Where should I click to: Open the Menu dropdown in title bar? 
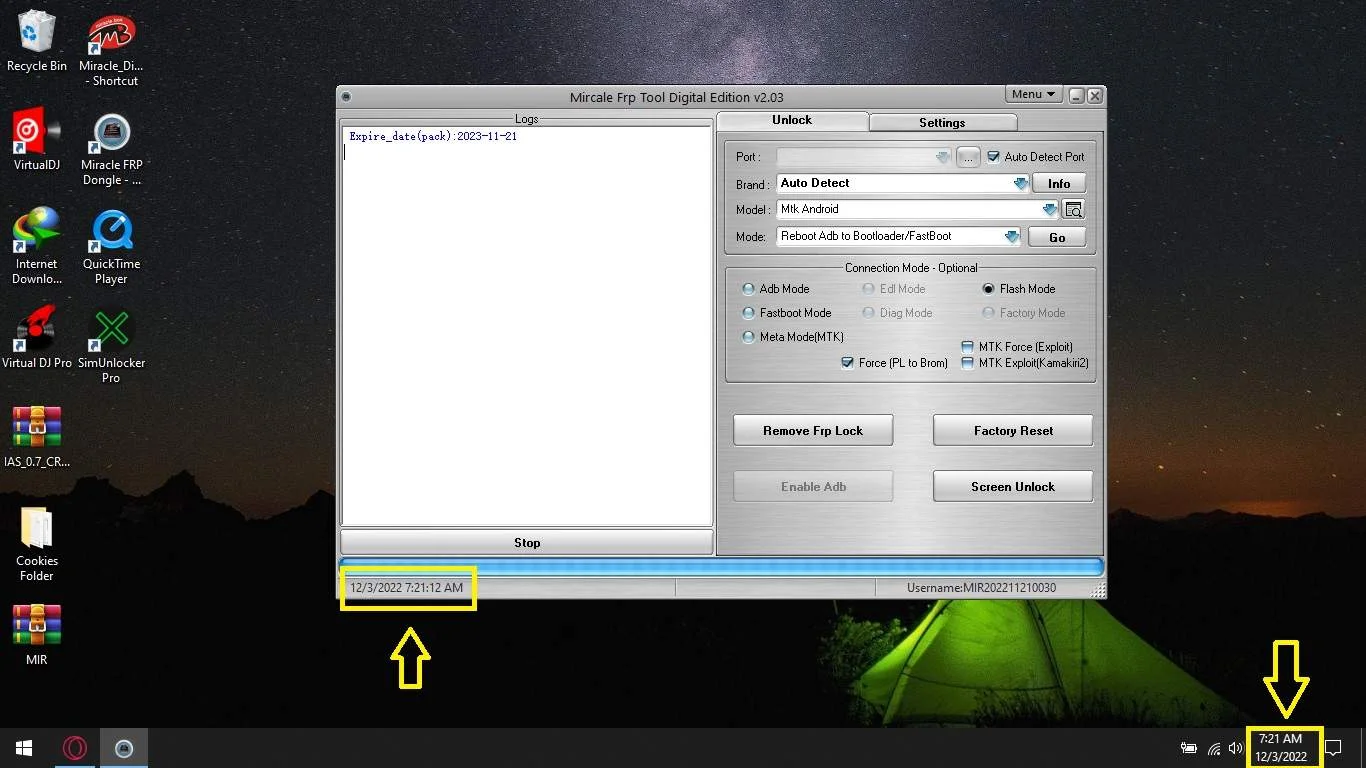click(x=1033, y=95)
